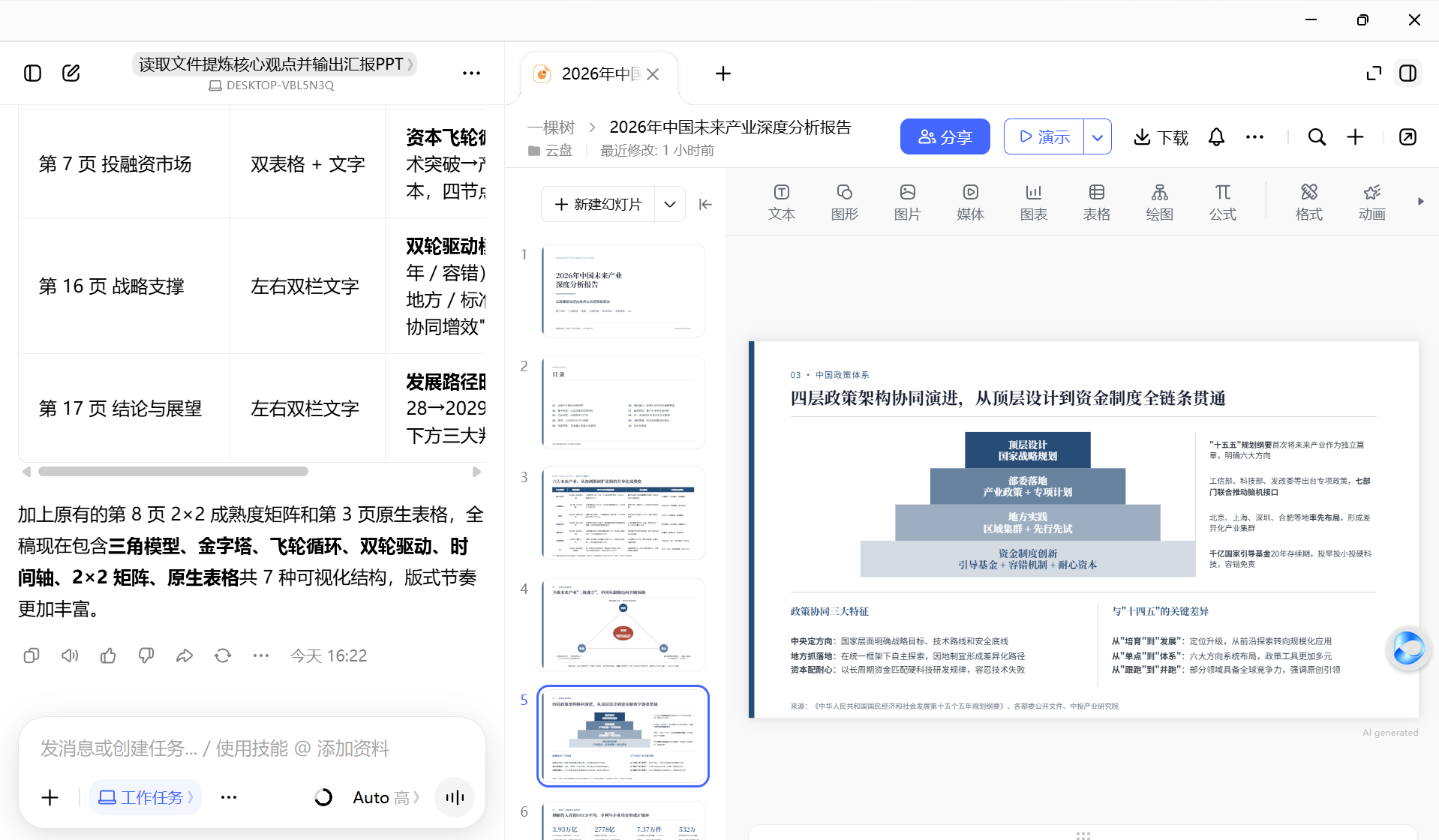Open 工作任务 mode selector
Image resolution: width=1439 pixels, height=840 pixels.
(x=146, y=797)
